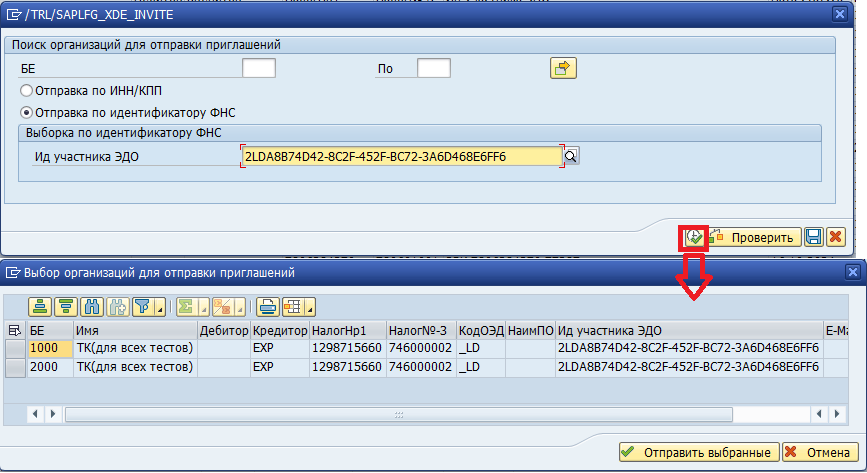Open search help next to EDO participant ID

point(572,156)
